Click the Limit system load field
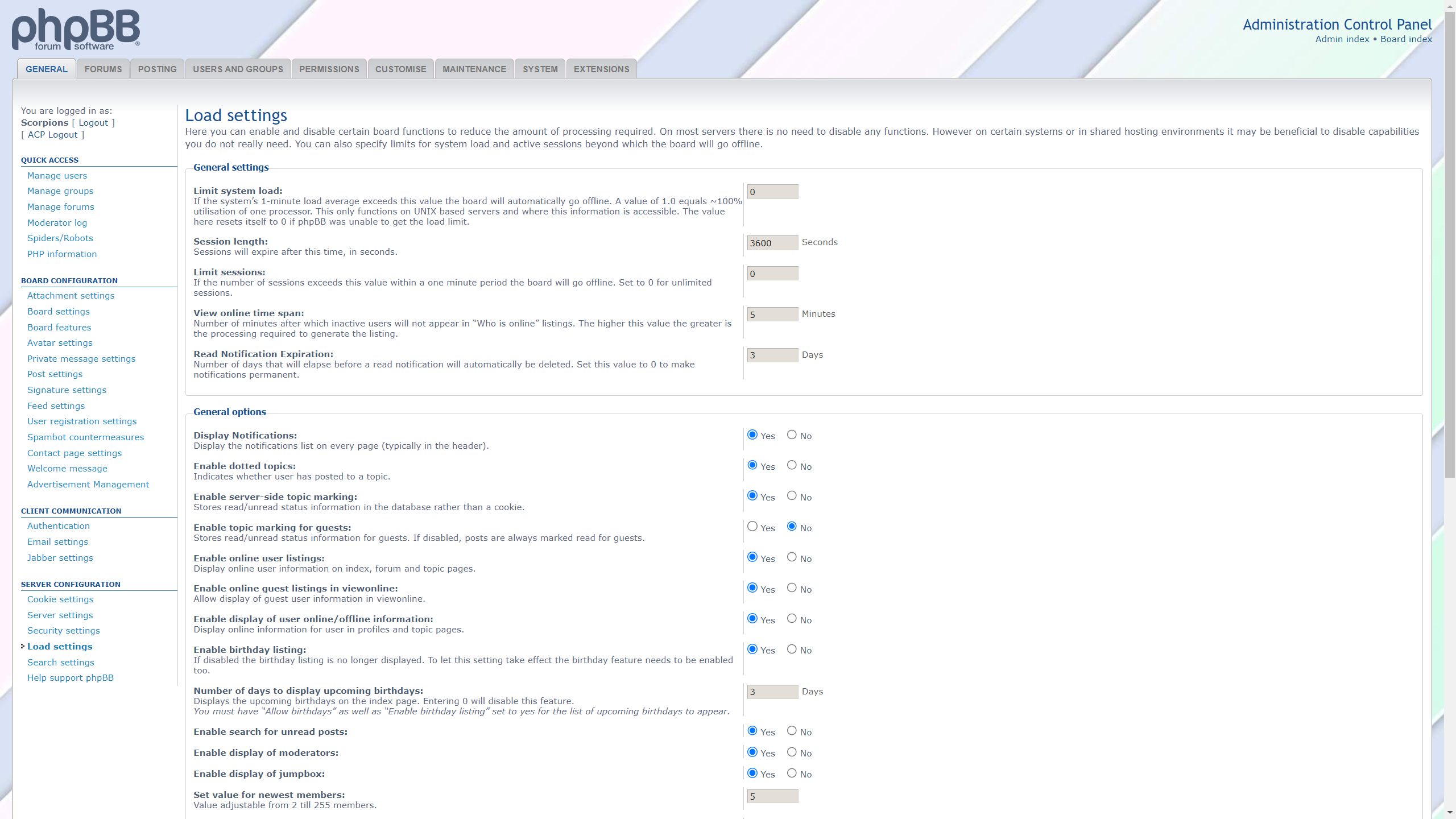 pos(772,192)
